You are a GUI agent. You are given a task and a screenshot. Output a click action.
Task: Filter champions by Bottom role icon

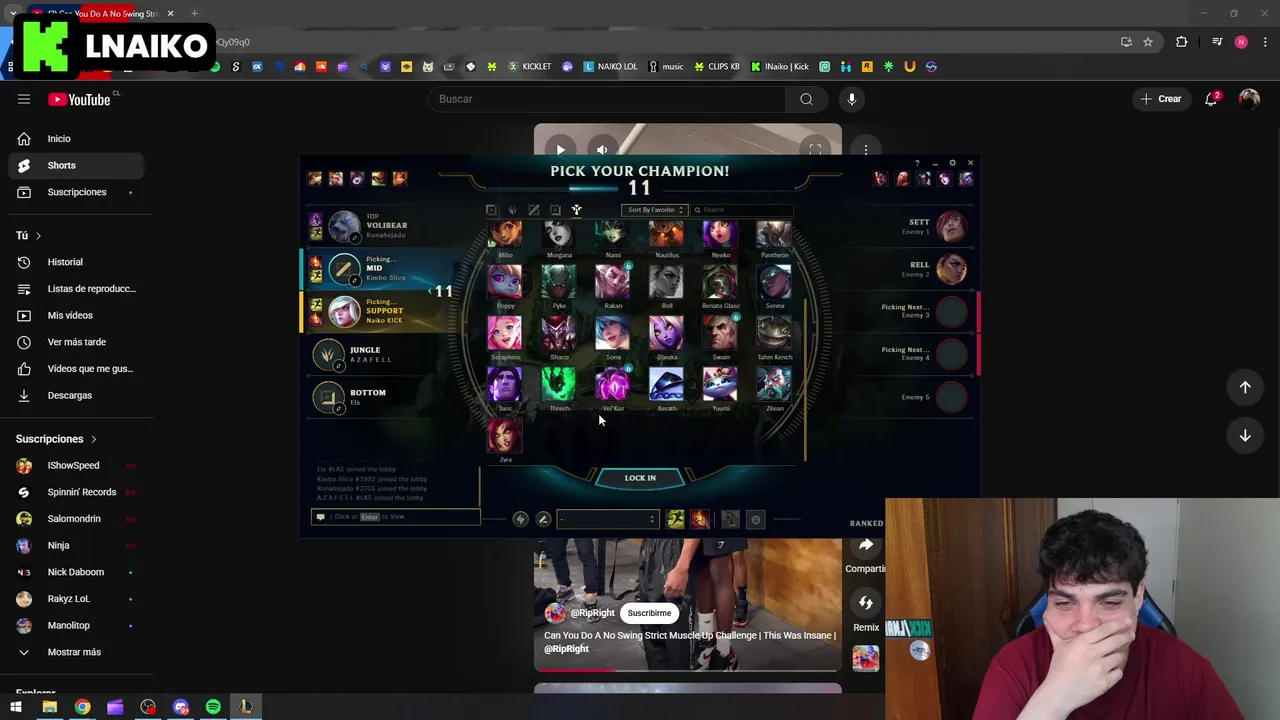[555, 210]
